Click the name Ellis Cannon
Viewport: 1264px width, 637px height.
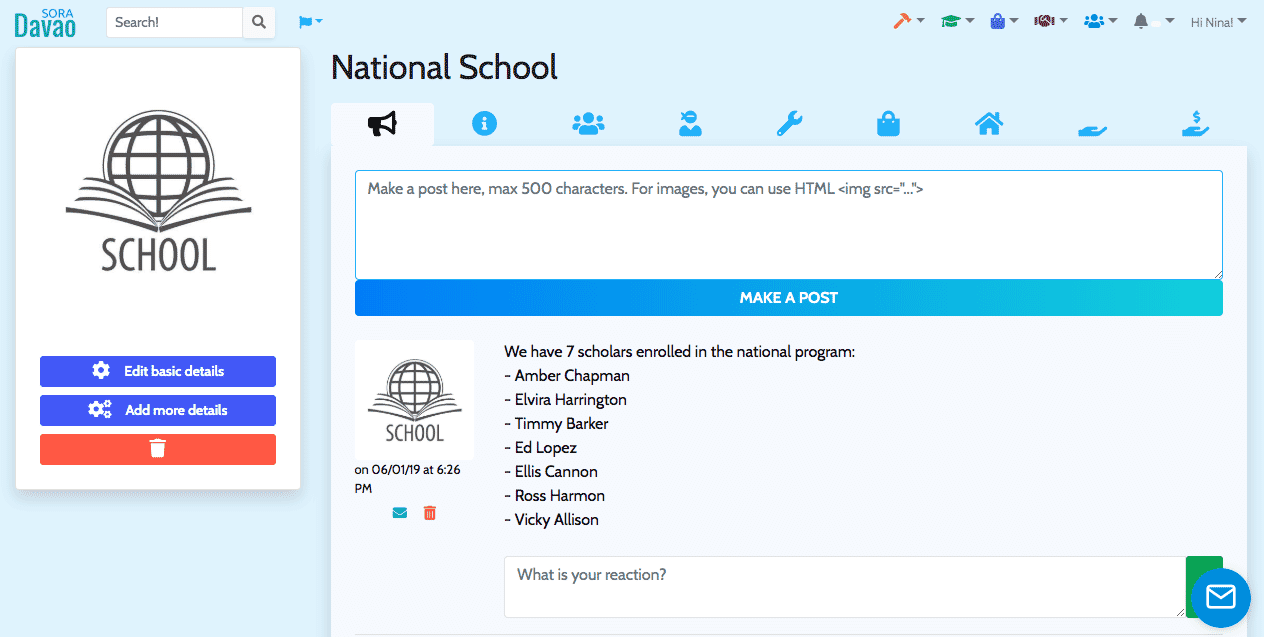[x=557, y=472]
